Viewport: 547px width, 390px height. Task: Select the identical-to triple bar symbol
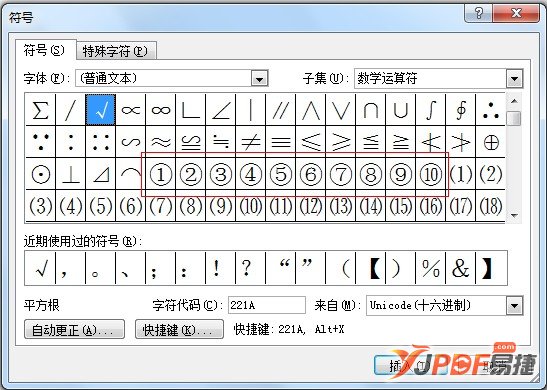(x=280, y=142)
